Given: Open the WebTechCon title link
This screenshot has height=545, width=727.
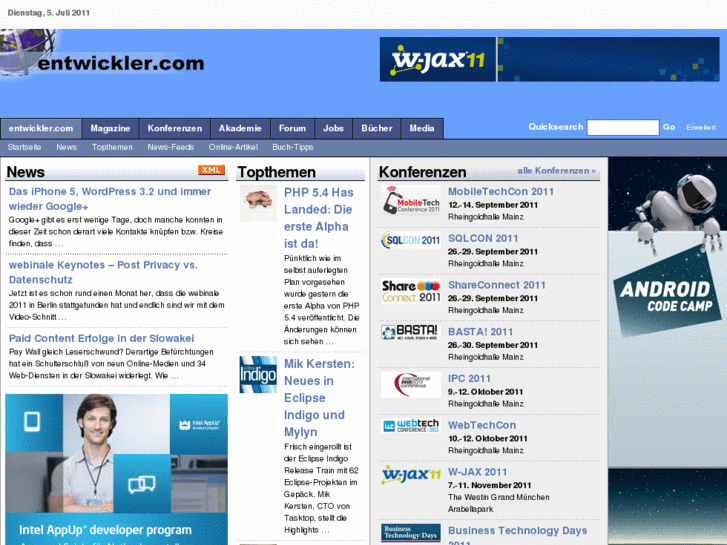Looking at the screenshot, I should click(482, 425).
